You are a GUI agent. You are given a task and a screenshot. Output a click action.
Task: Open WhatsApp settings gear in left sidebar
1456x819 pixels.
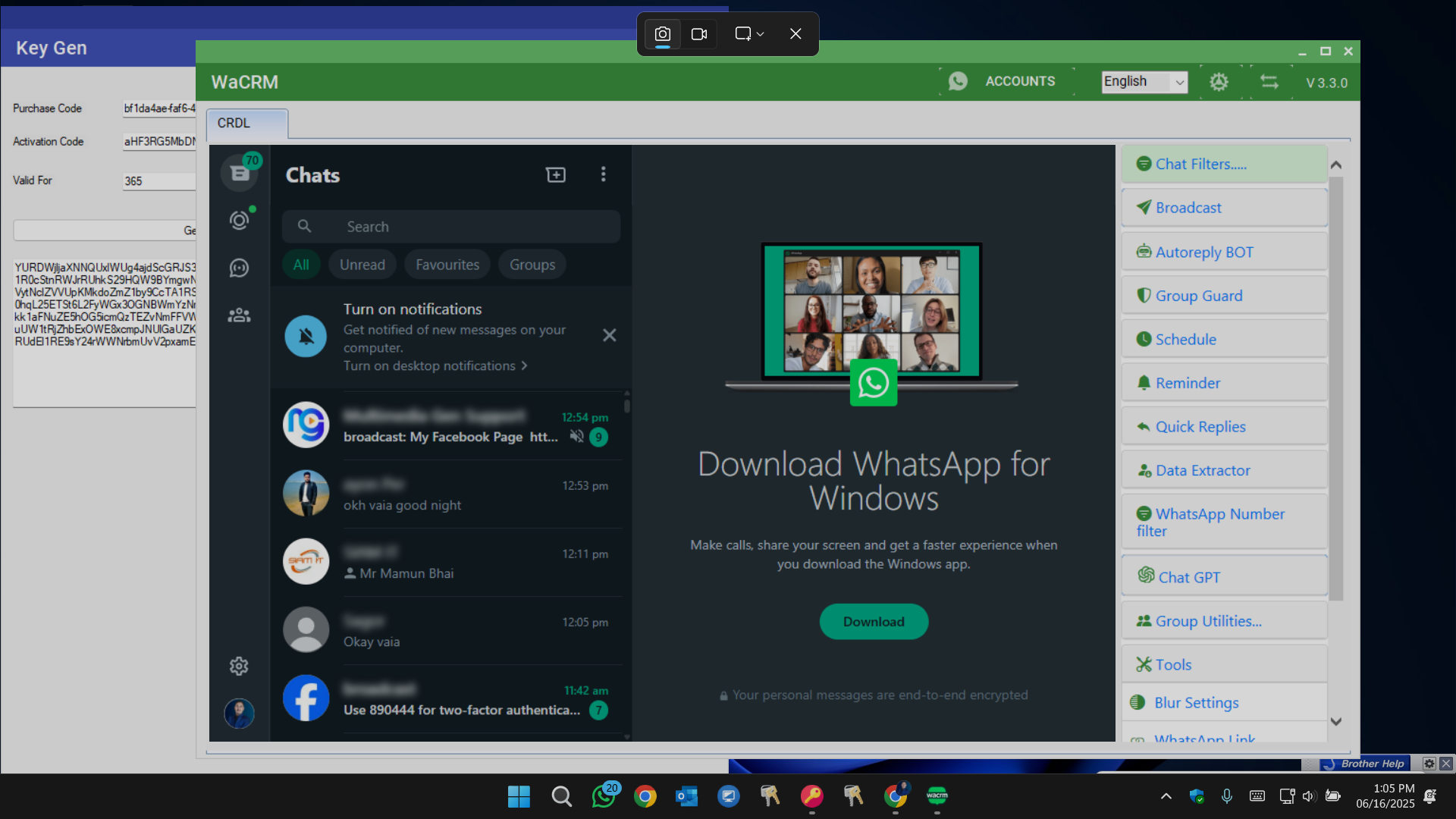239,666
